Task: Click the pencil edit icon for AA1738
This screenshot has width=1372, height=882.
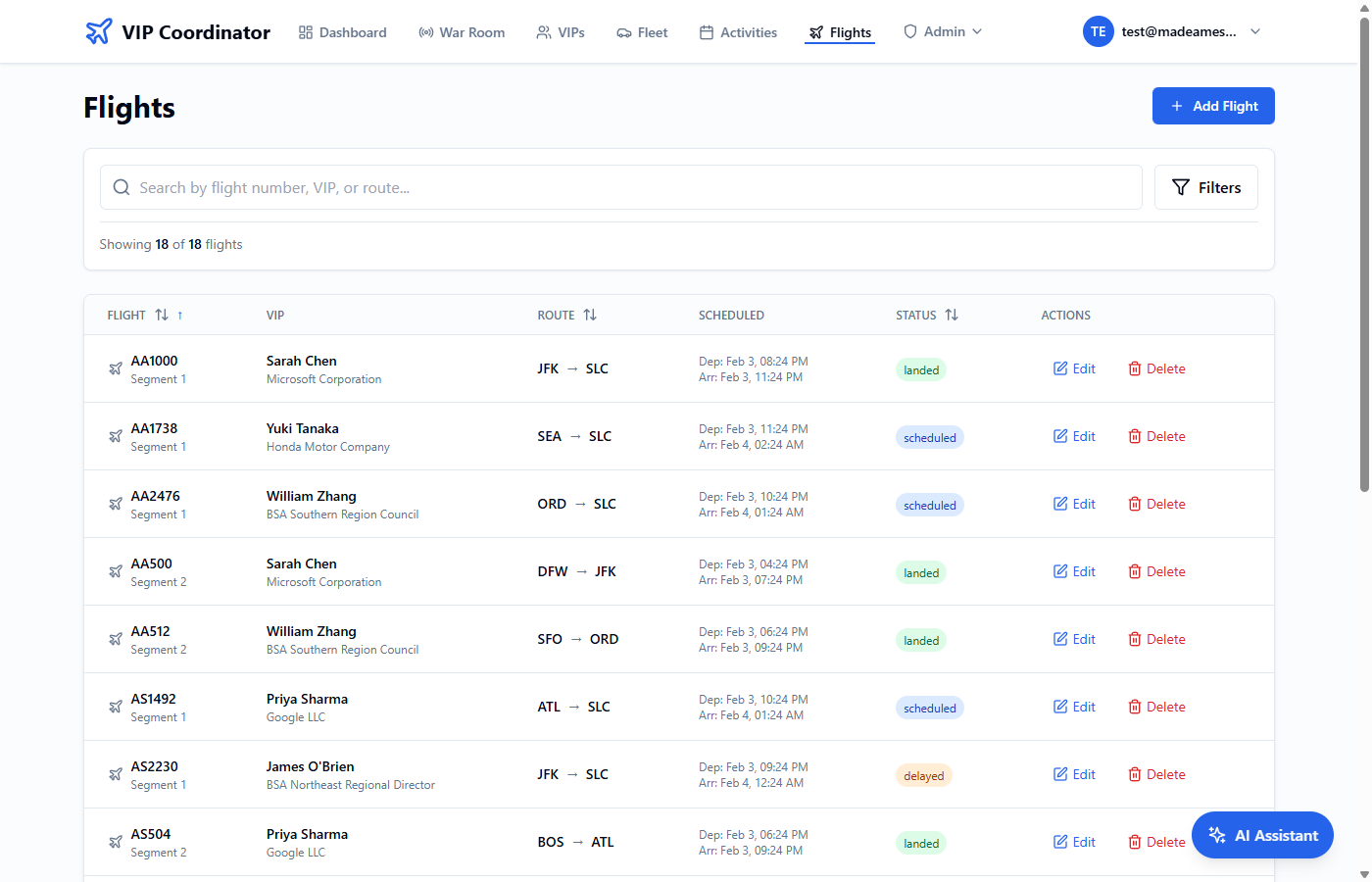Action: 1060,436
